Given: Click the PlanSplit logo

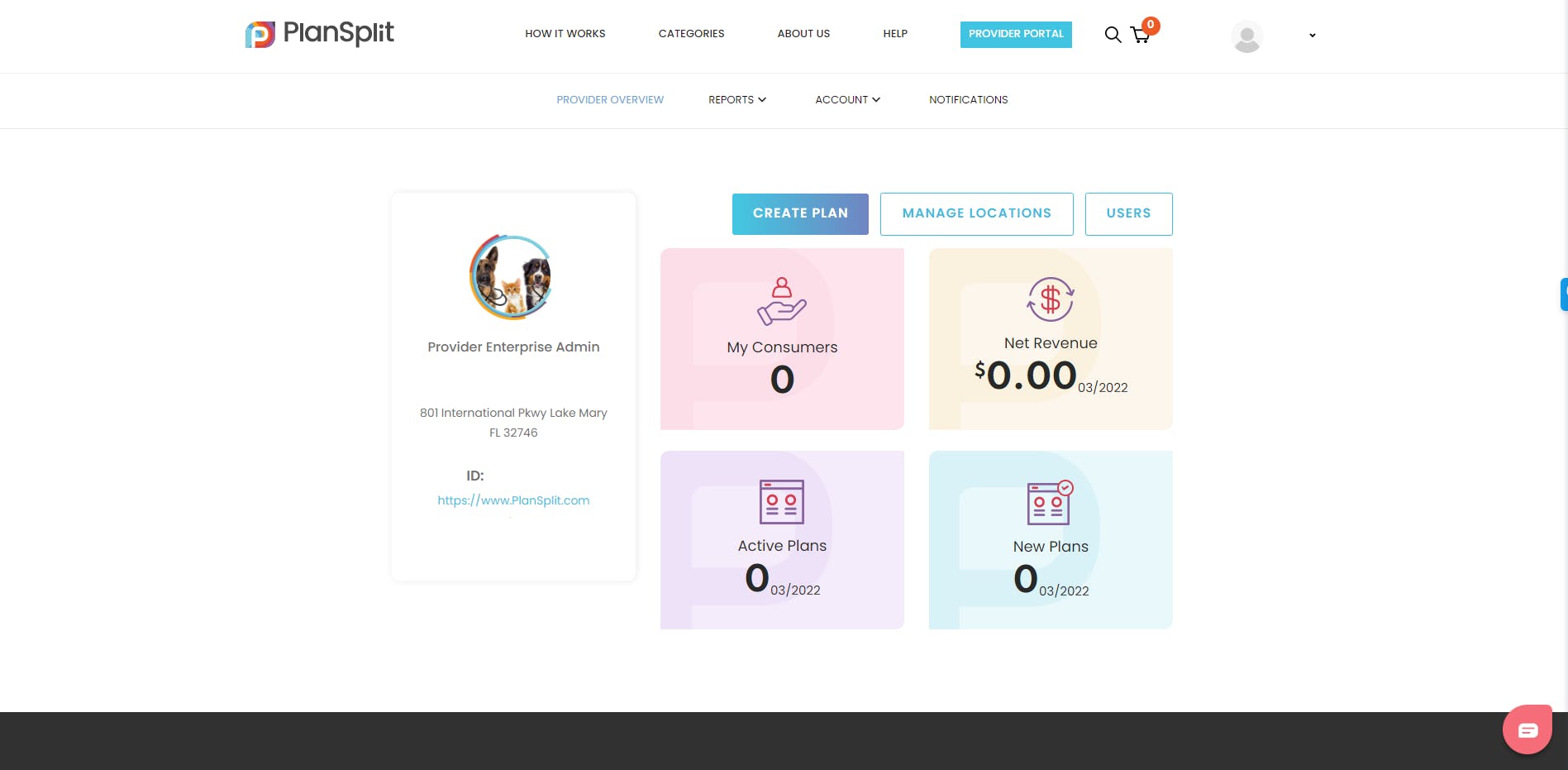Looking at the screenshot, I should point(319,34).
